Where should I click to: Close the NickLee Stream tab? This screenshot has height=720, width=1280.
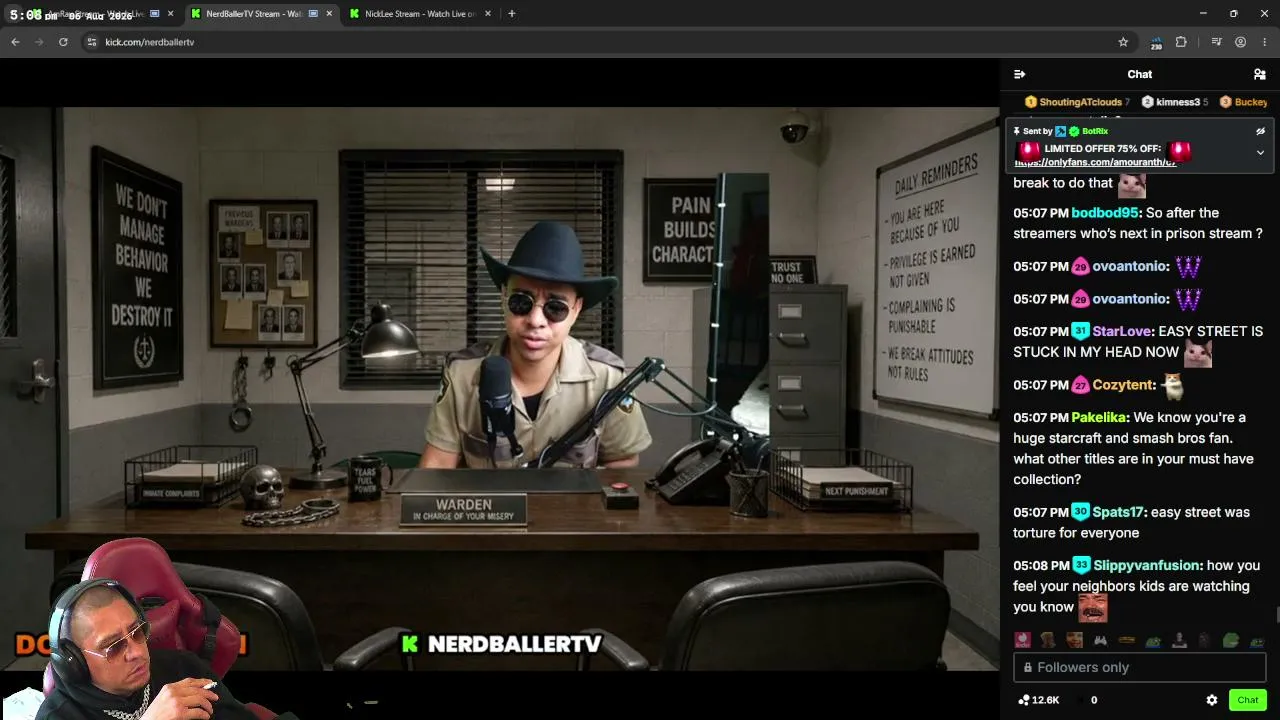tap(489, 14)
